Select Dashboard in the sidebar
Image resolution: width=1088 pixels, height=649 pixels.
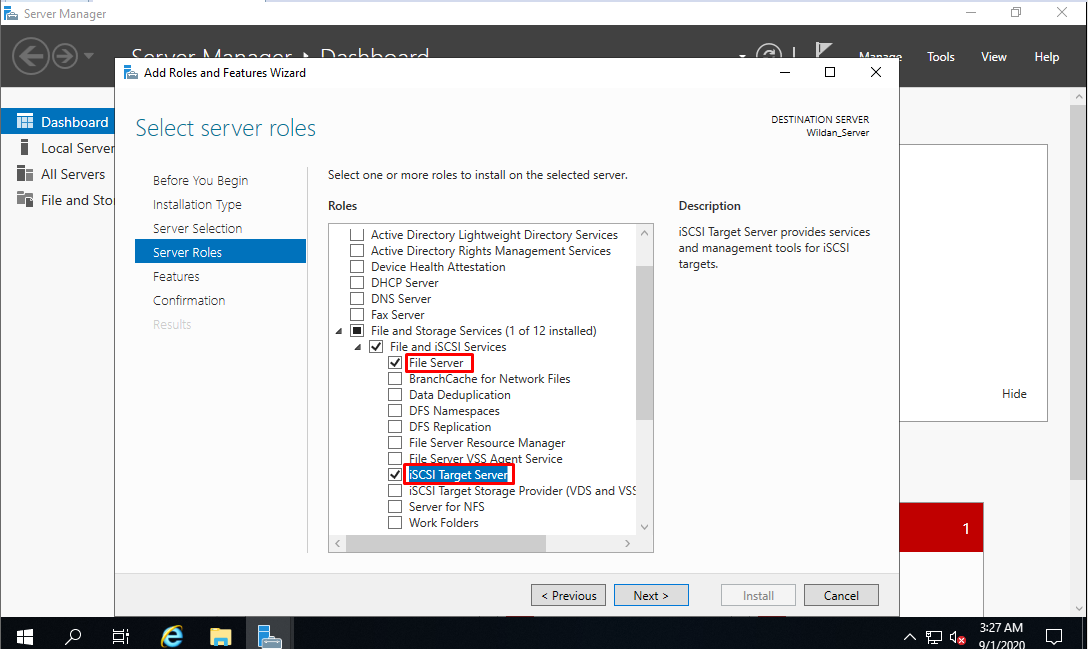click(x=58, y=121)
